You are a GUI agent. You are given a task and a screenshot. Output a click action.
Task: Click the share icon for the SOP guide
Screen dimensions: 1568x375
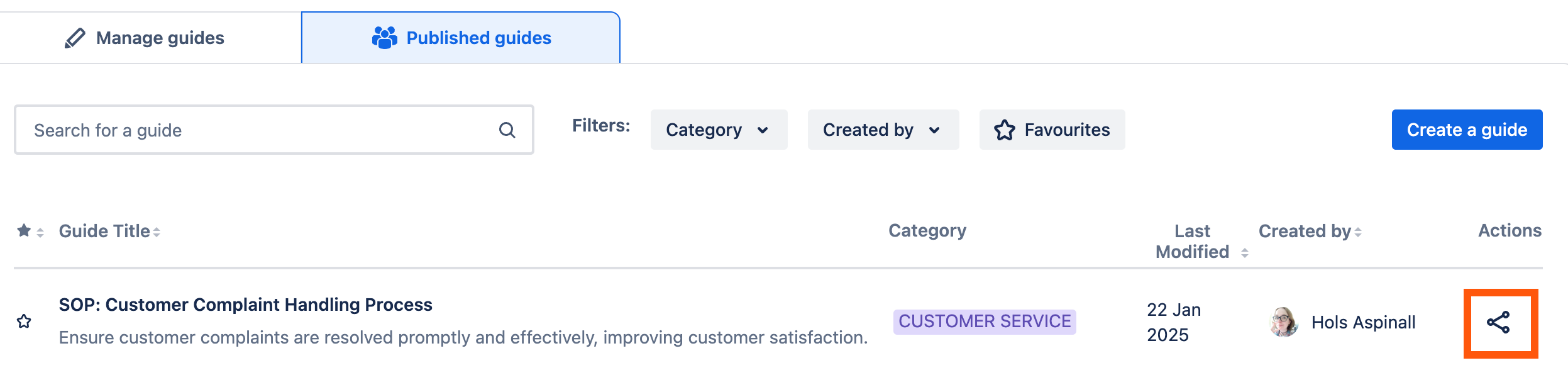pyautogui.click(x=1499, y=322)
